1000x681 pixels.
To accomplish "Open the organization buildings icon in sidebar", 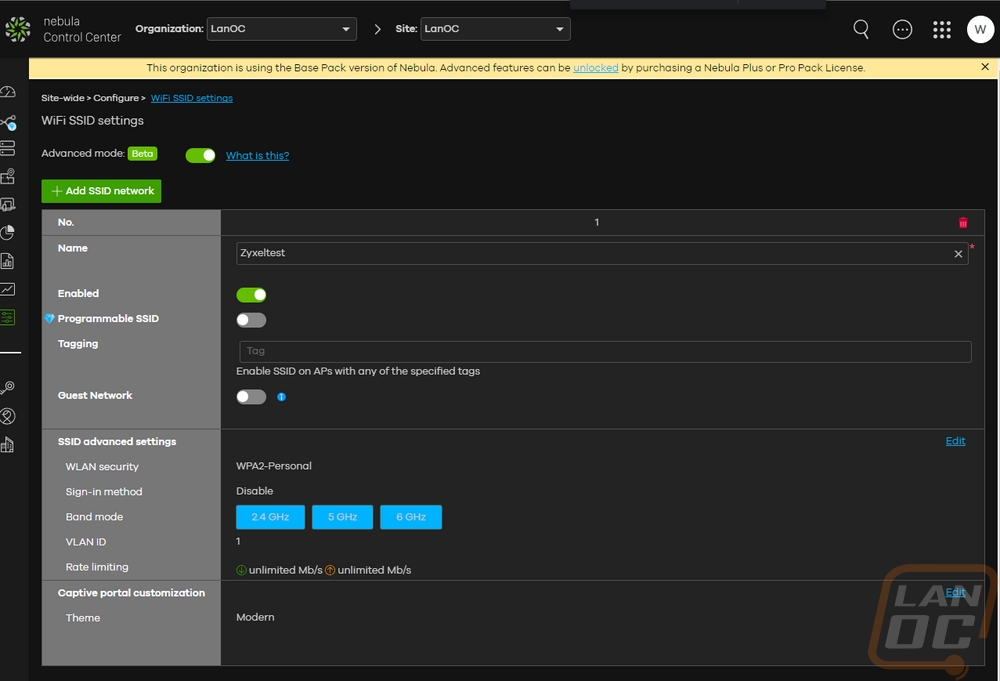I will coord(8,444).
